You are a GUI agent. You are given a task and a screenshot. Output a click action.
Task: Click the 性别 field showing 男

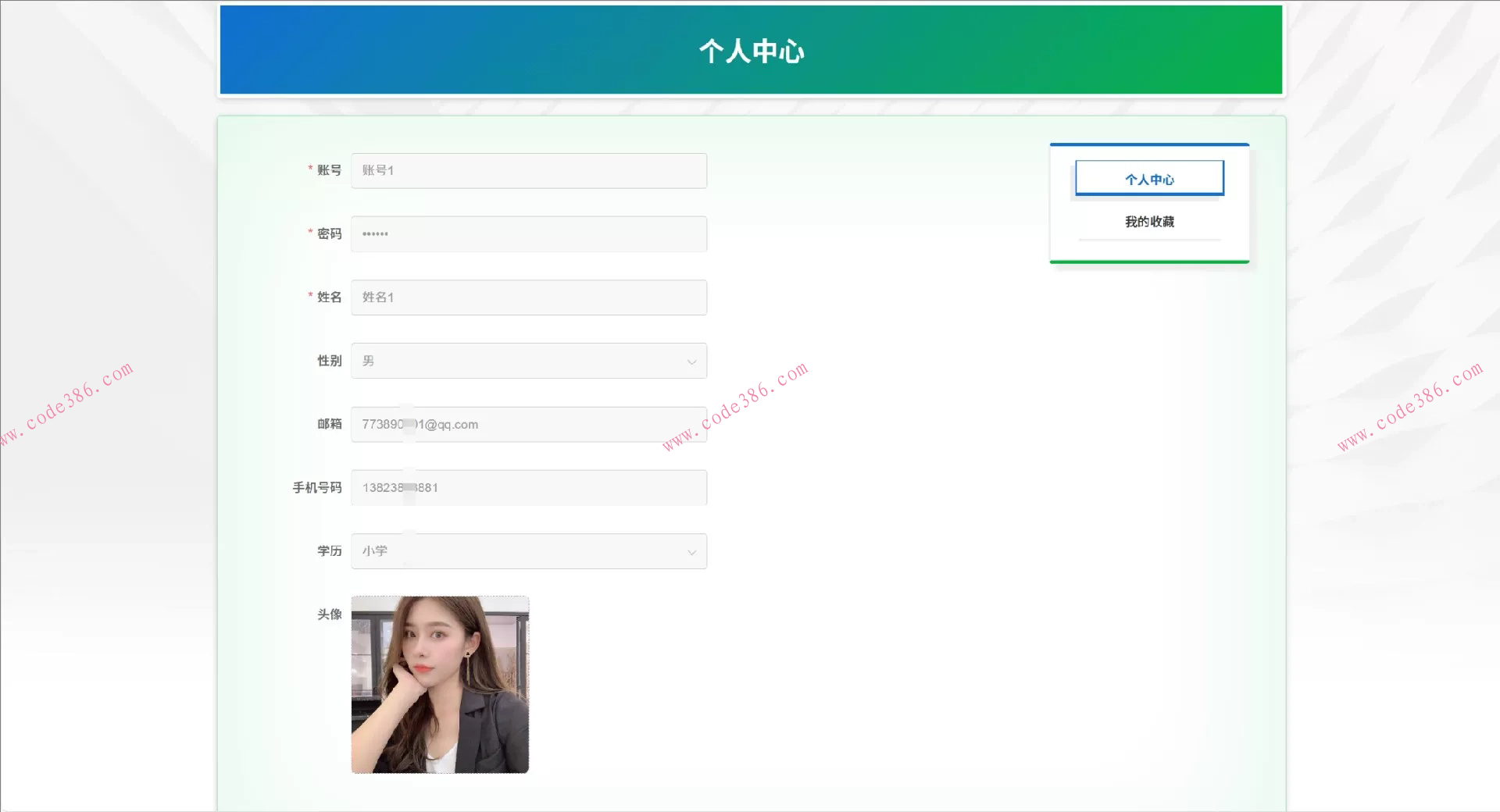coord(529,361)
